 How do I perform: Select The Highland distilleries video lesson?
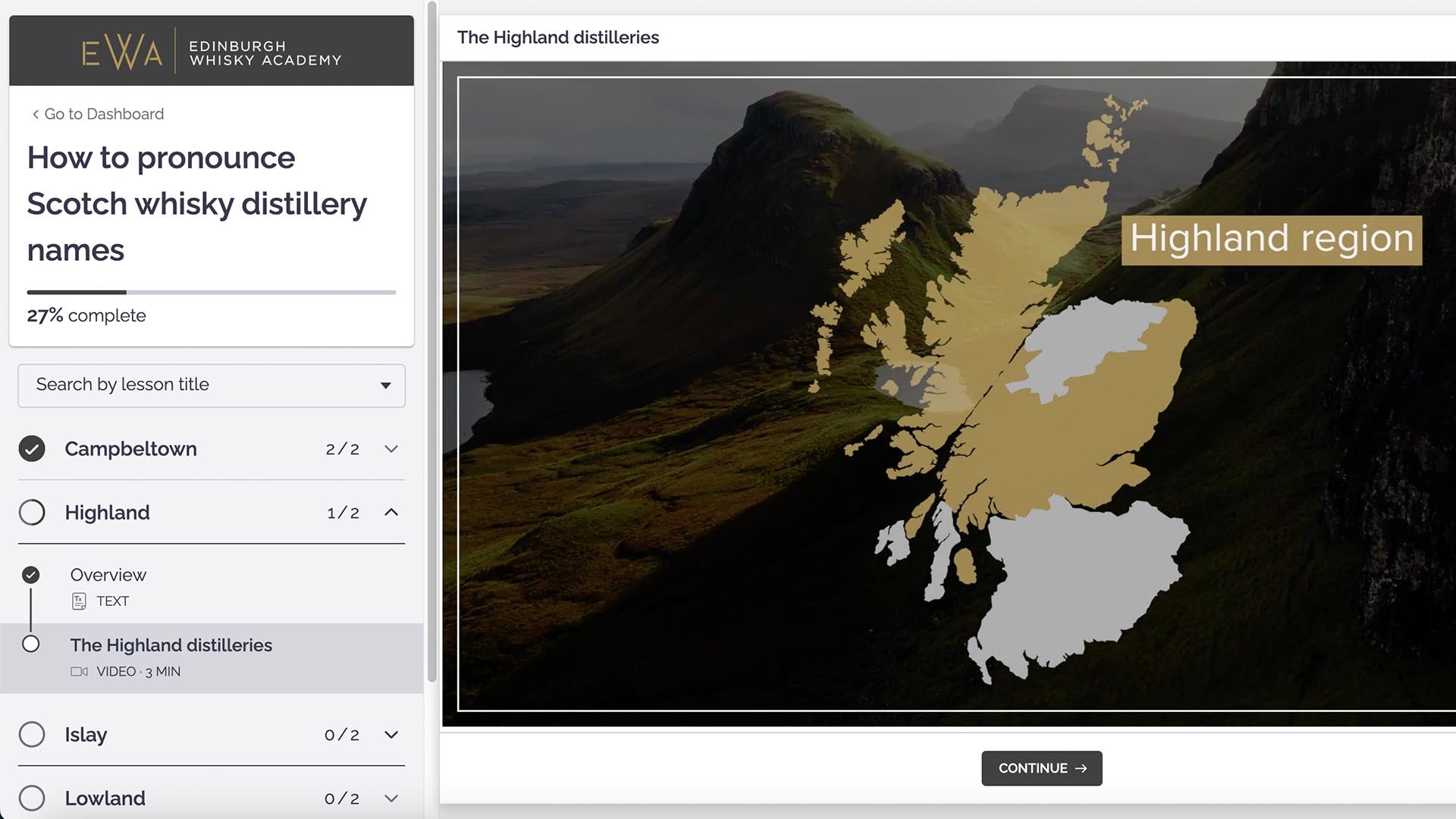click(x=171, y=645)
